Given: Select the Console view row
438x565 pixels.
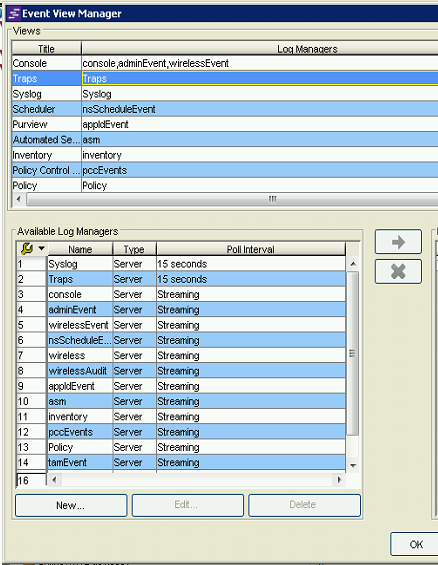Looking at the screenshot, I should pyautogui.click(x=225, y=63).
